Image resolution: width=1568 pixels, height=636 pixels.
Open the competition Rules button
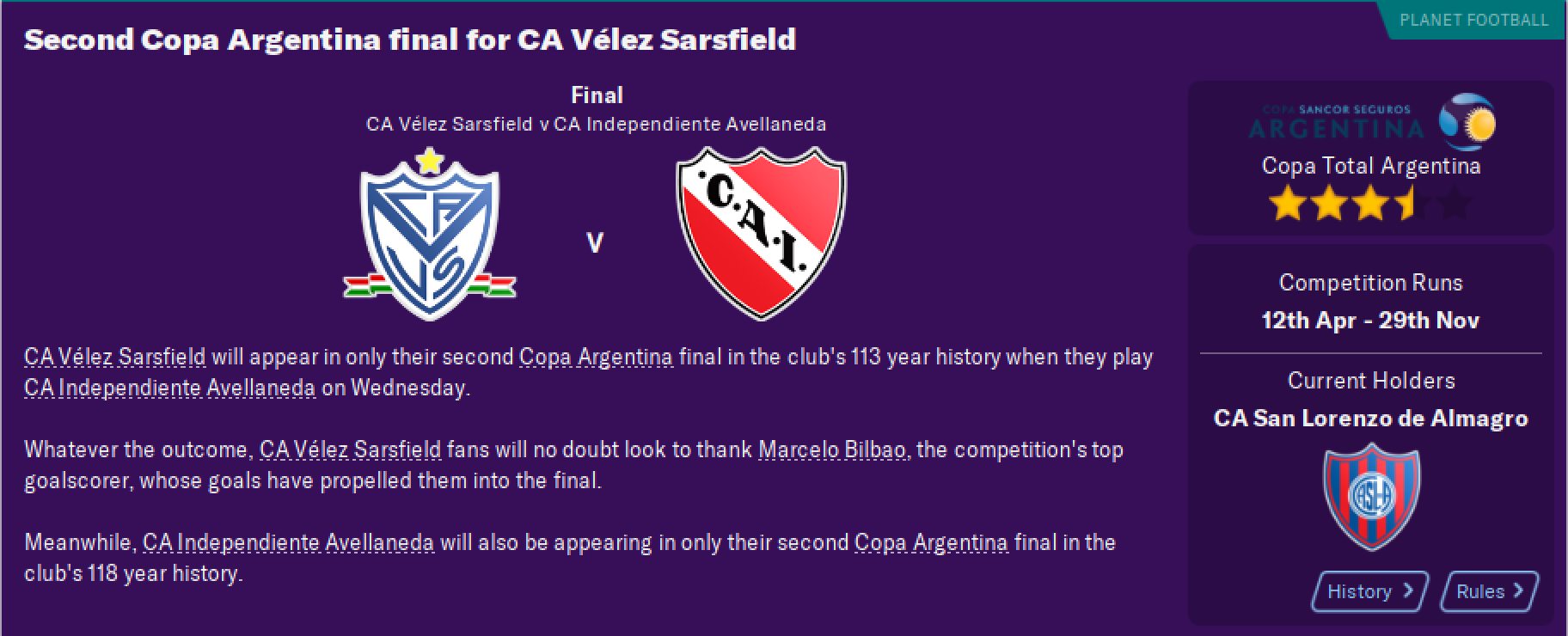(x=1491, y=591)
